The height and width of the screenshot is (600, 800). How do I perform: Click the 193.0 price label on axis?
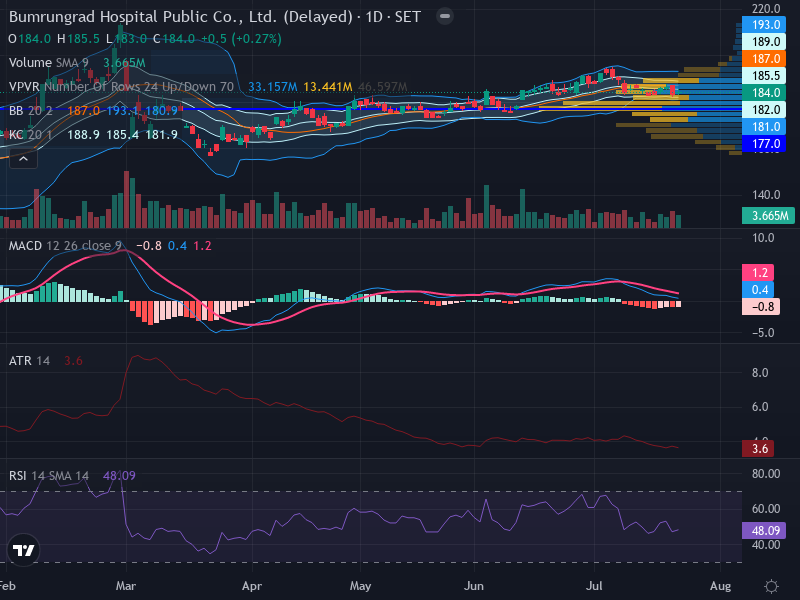point(764,24)
